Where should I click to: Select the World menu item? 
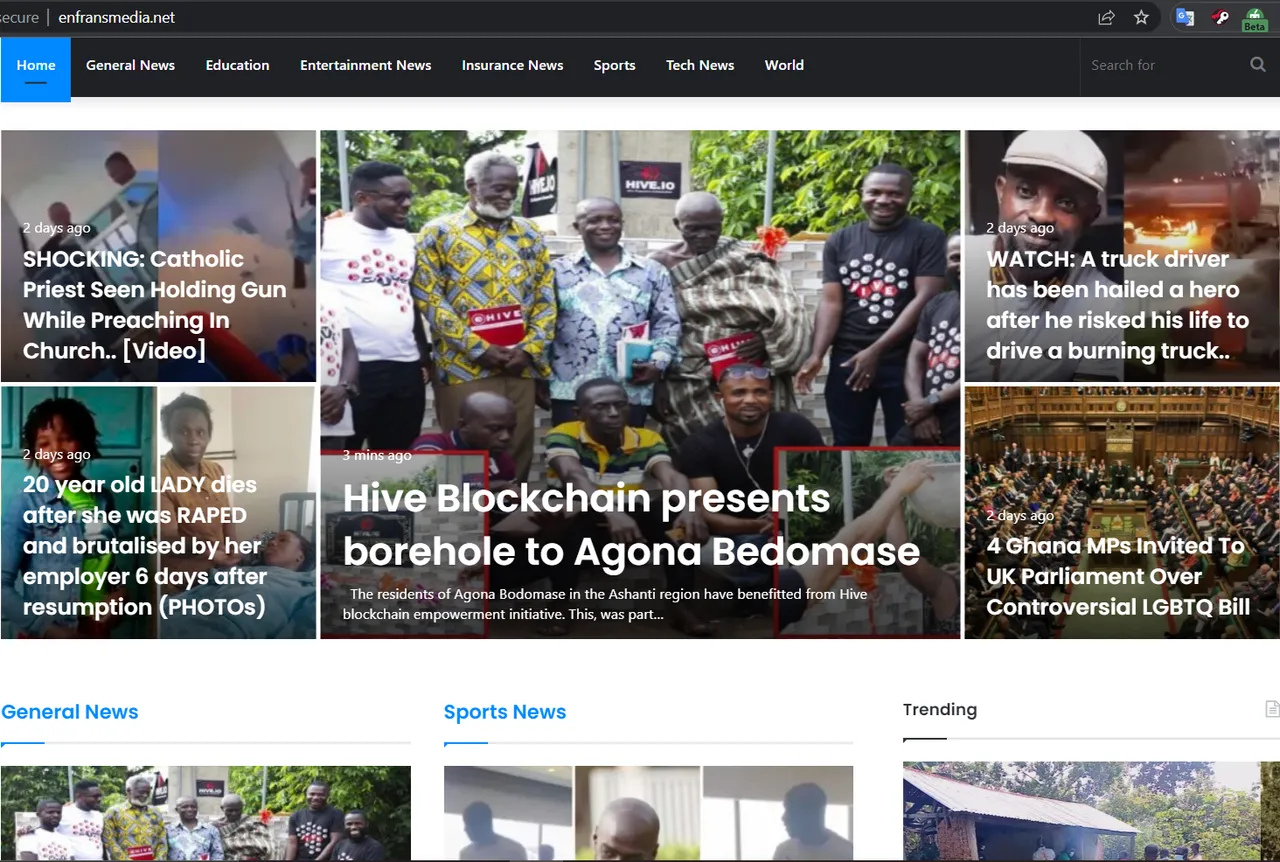coord(784,65)
